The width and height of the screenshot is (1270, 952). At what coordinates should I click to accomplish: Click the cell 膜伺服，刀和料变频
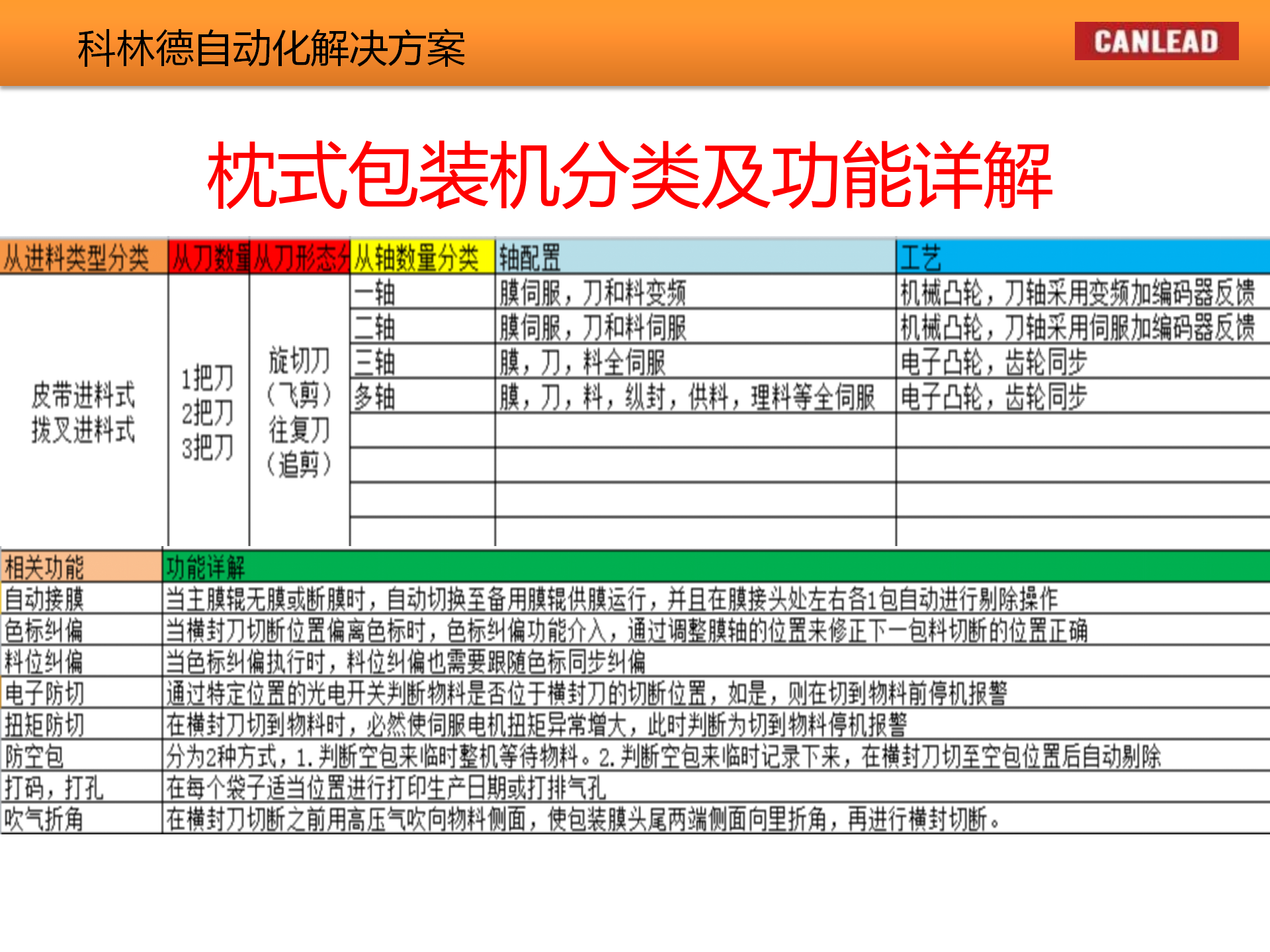[695, 292]
